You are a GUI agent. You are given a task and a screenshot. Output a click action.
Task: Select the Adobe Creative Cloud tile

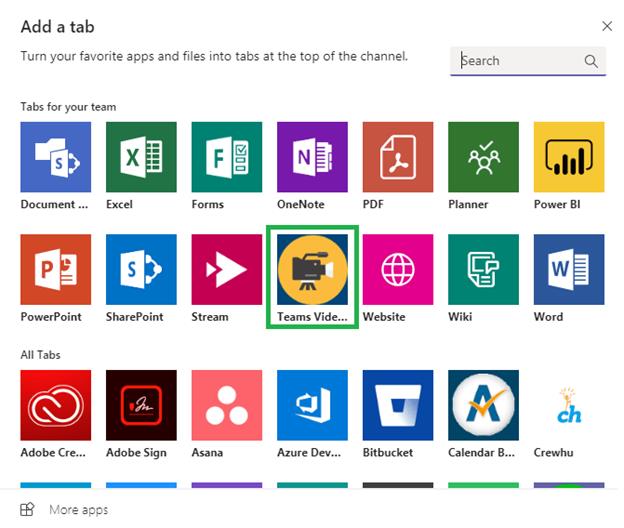click(x=56, y=405)
